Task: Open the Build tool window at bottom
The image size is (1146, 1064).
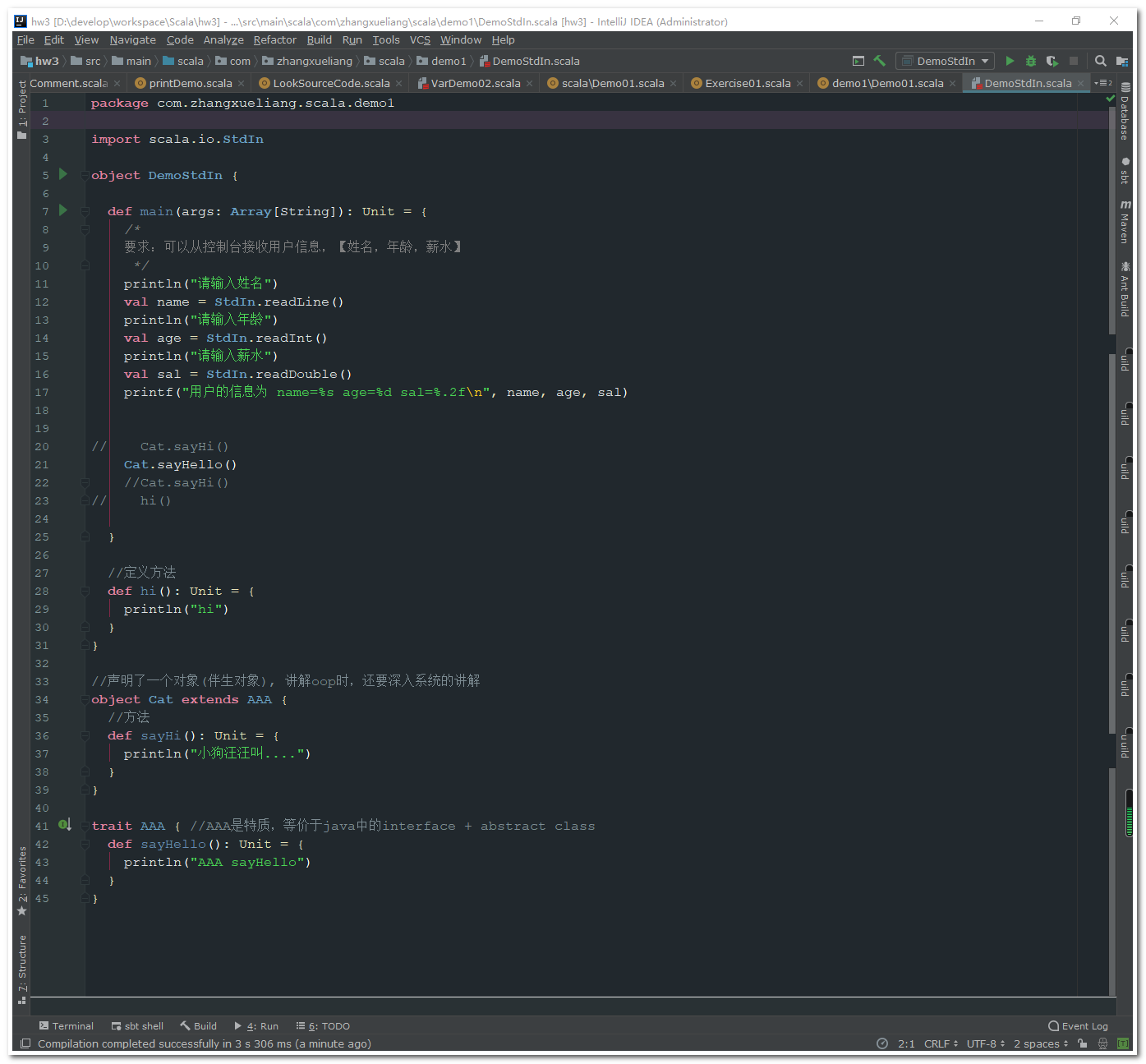Action: tap(199, 1025)
